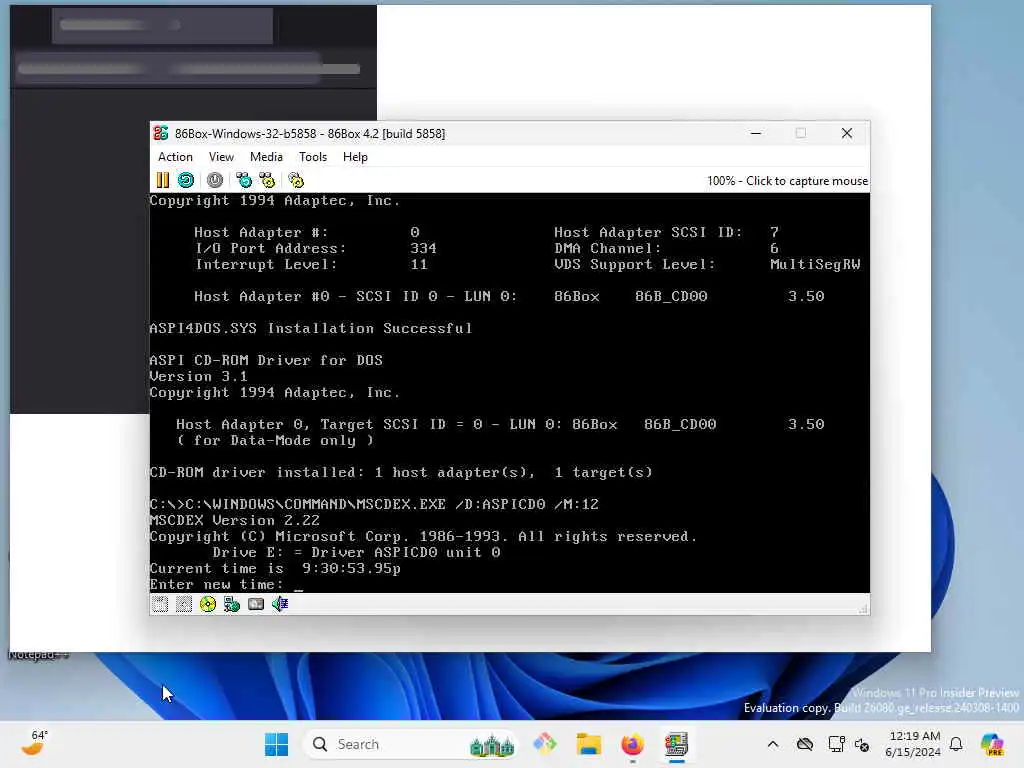Image resolution: width=1024 pixels, height=768 pixels.
Task: Click the network display tray icon
Action: (x=835, y=744)
